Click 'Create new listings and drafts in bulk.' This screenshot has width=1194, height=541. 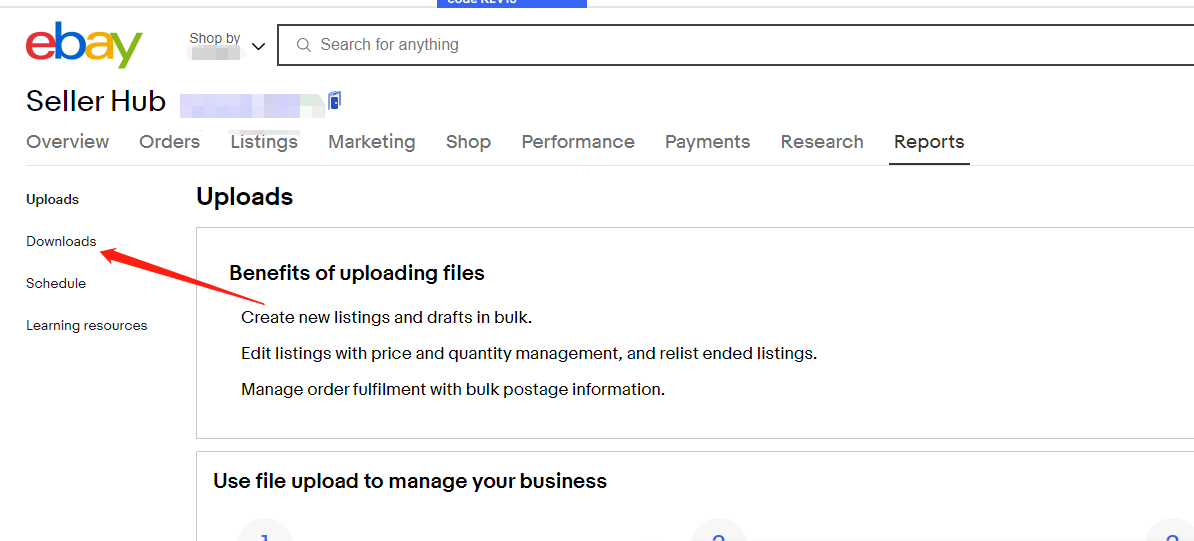pos(387,318)
